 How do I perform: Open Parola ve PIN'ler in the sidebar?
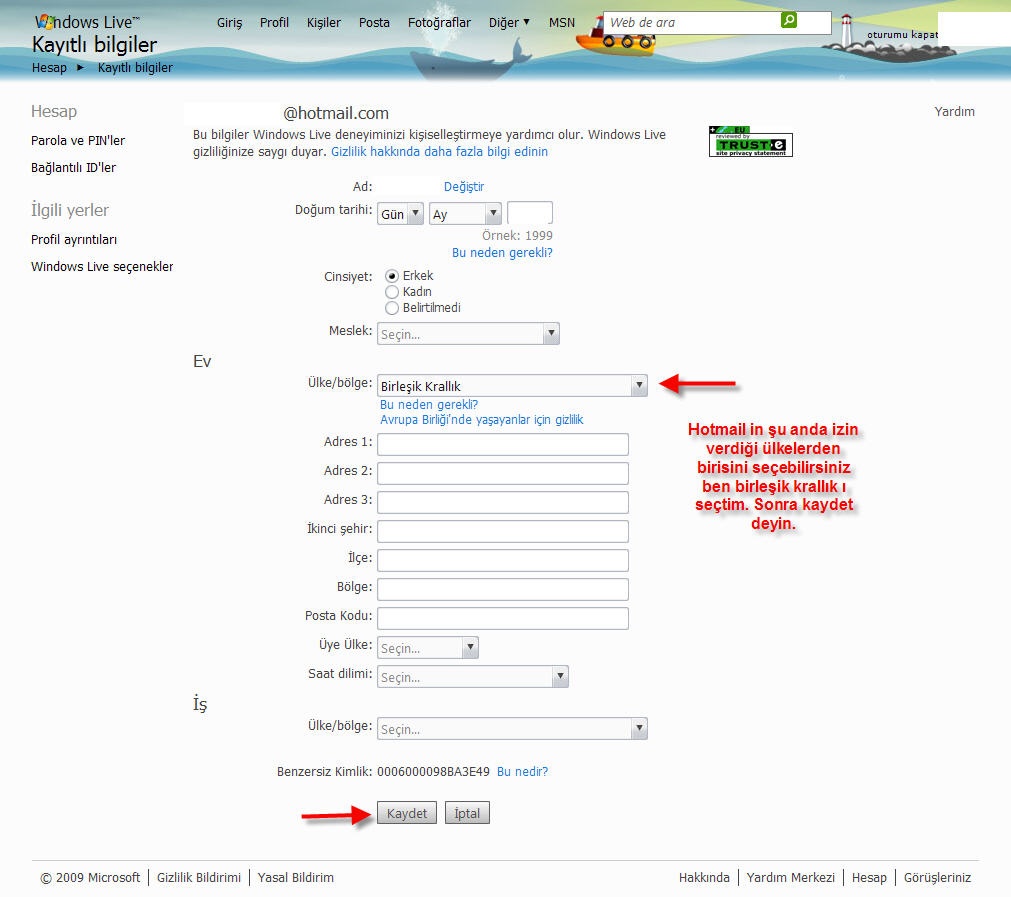click(x=78, y=141)
